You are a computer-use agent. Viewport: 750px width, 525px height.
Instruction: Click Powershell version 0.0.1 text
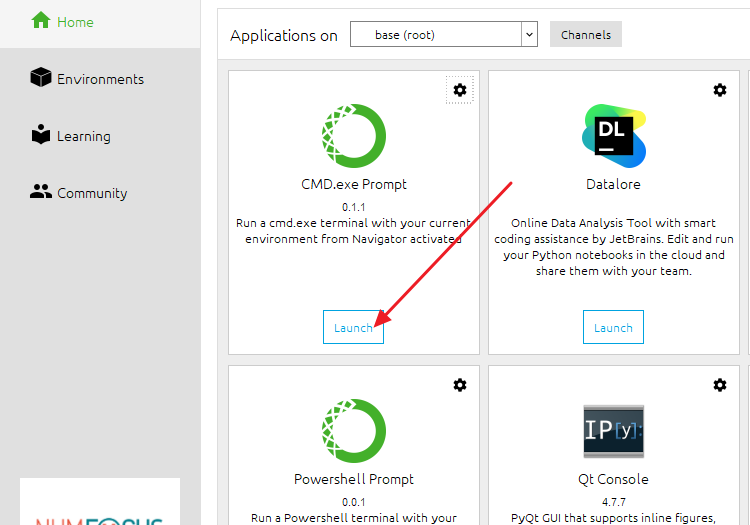point(353,502)
